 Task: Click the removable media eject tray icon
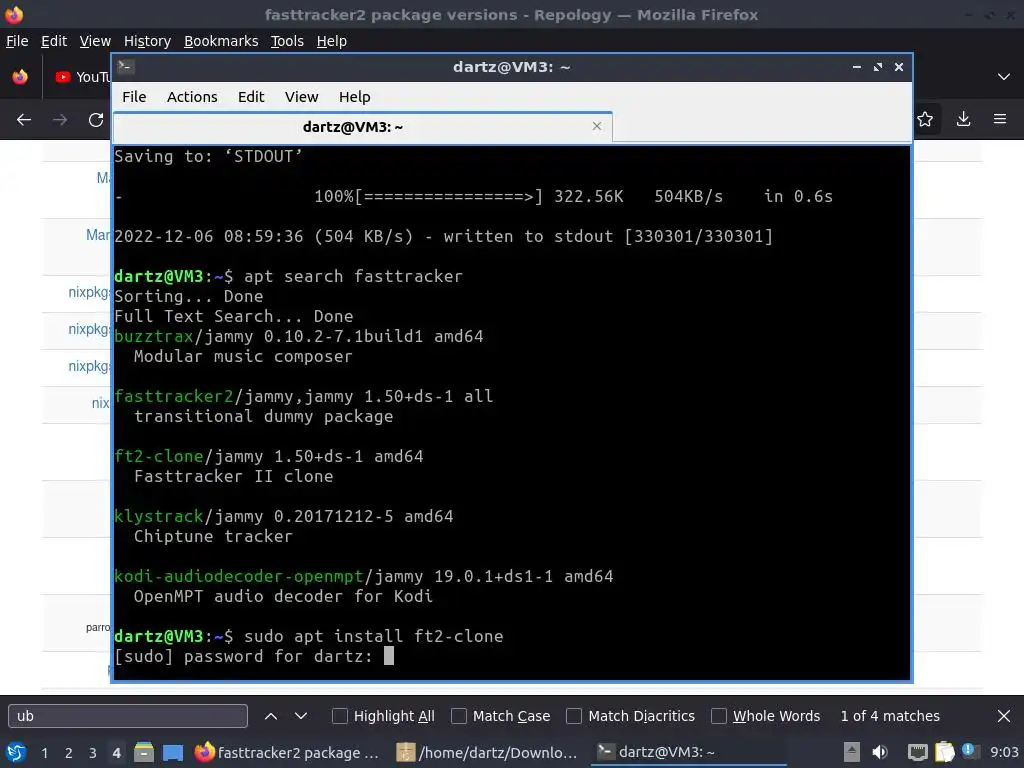point(852,752)
